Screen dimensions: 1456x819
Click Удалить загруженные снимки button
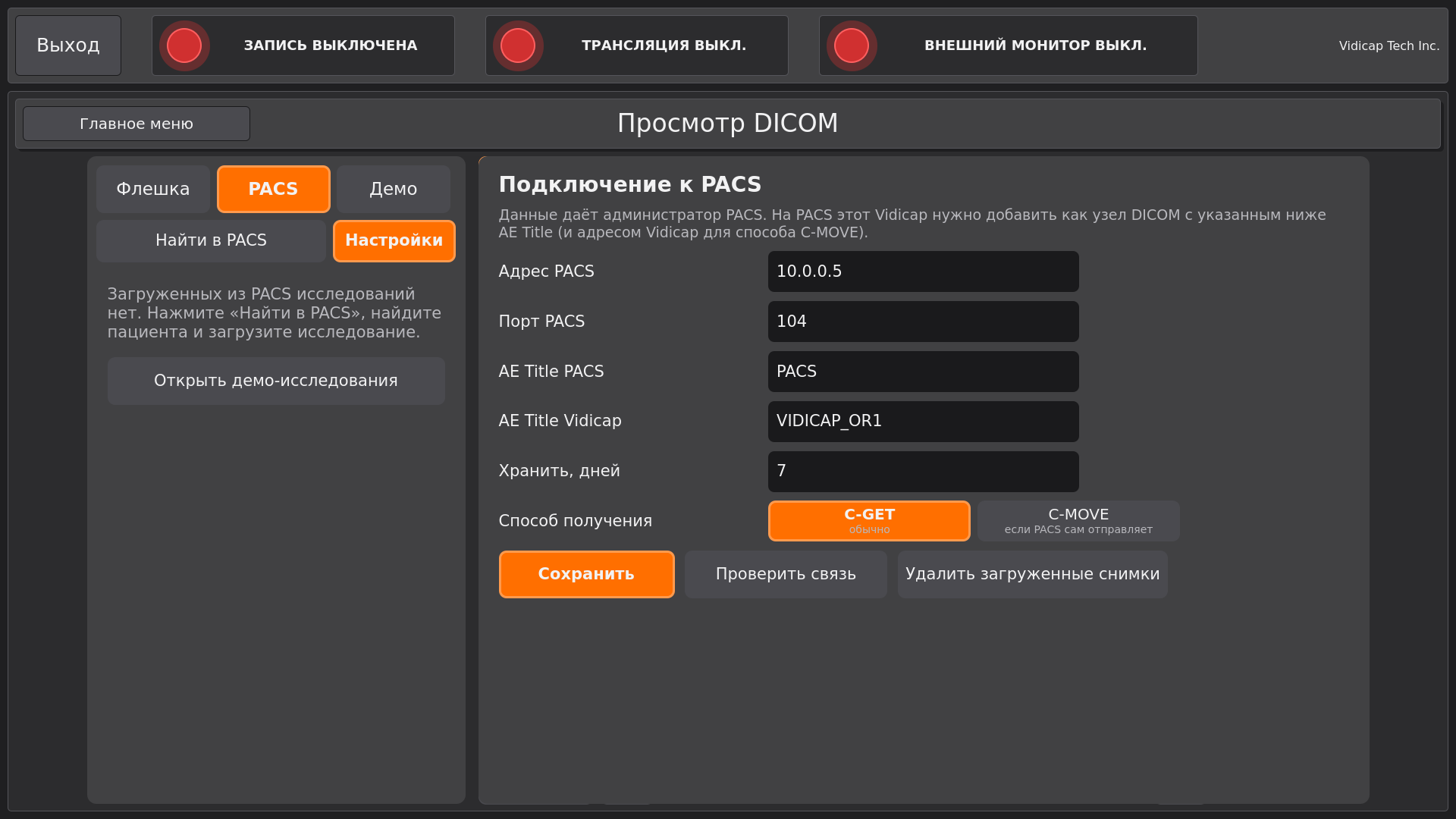pos(1033,574)
